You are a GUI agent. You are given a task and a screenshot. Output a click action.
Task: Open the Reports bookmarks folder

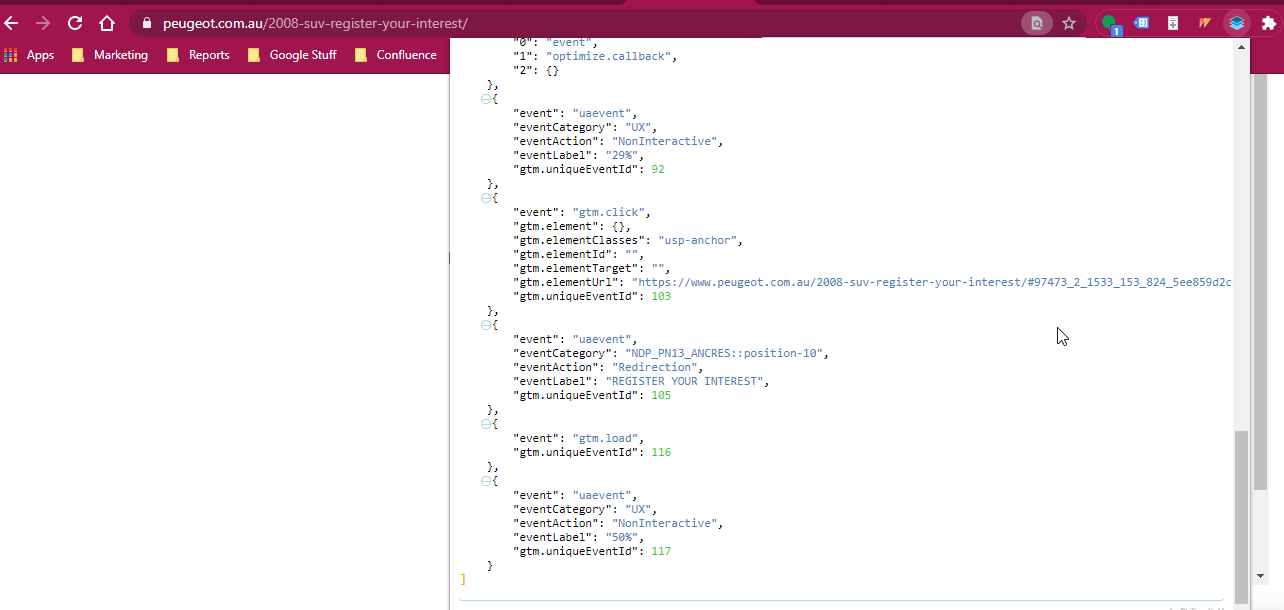(x=199, y=55)
